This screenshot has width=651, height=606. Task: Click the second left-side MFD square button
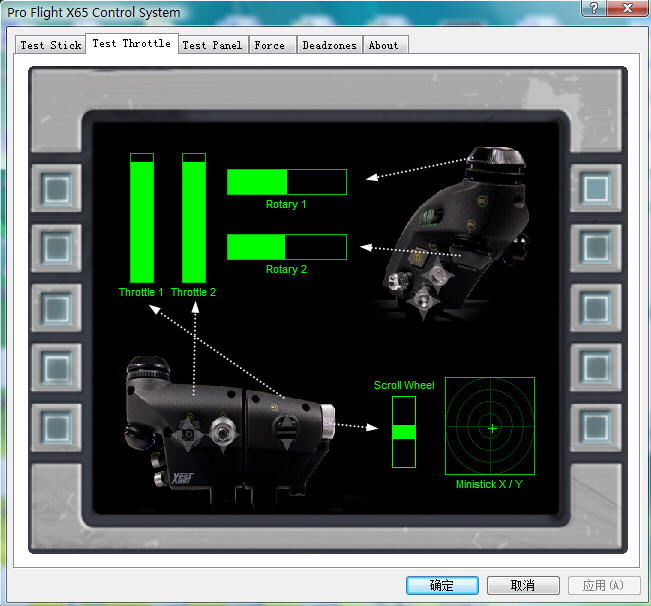[x=56, y=248]
